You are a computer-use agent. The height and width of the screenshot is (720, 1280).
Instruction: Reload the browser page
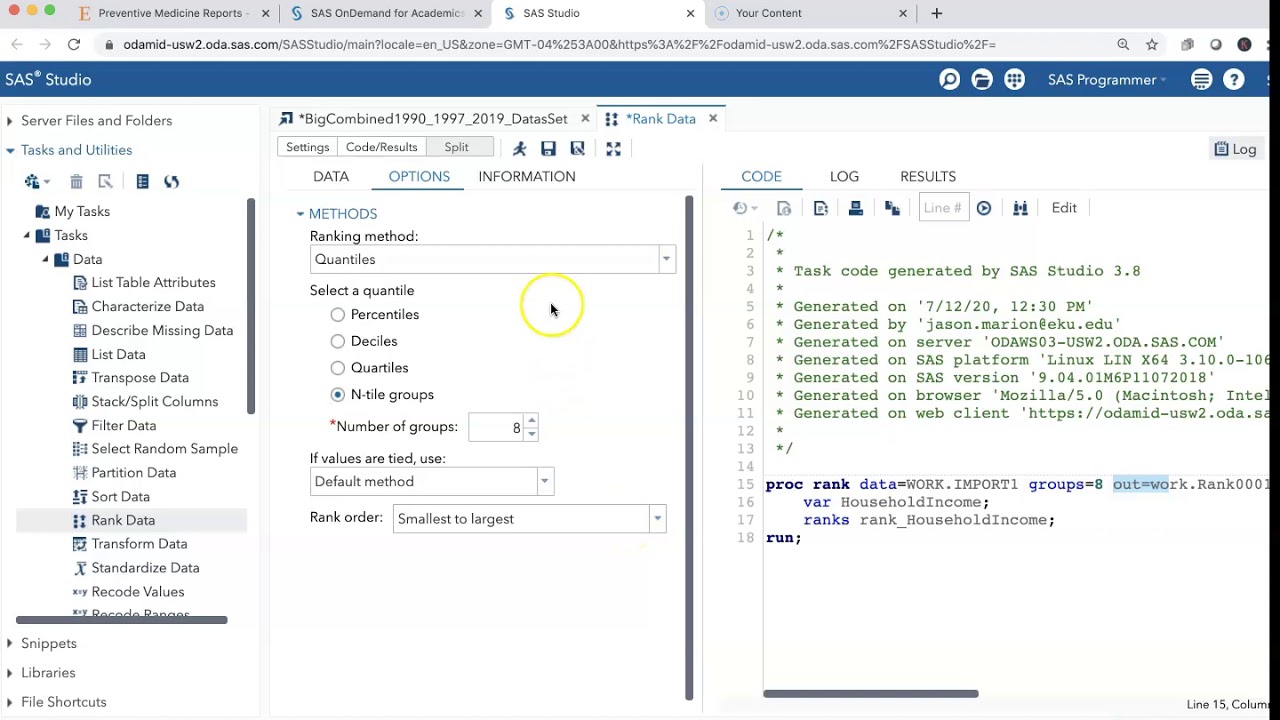coord(74,44)
